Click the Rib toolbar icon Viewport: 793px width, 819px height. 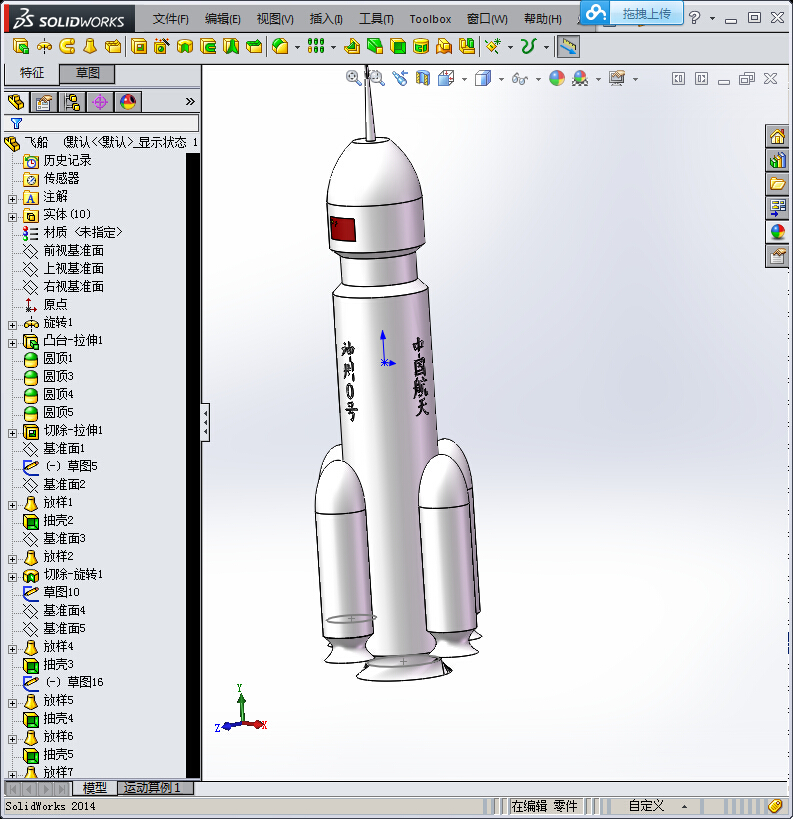click(x=352, y=46)
